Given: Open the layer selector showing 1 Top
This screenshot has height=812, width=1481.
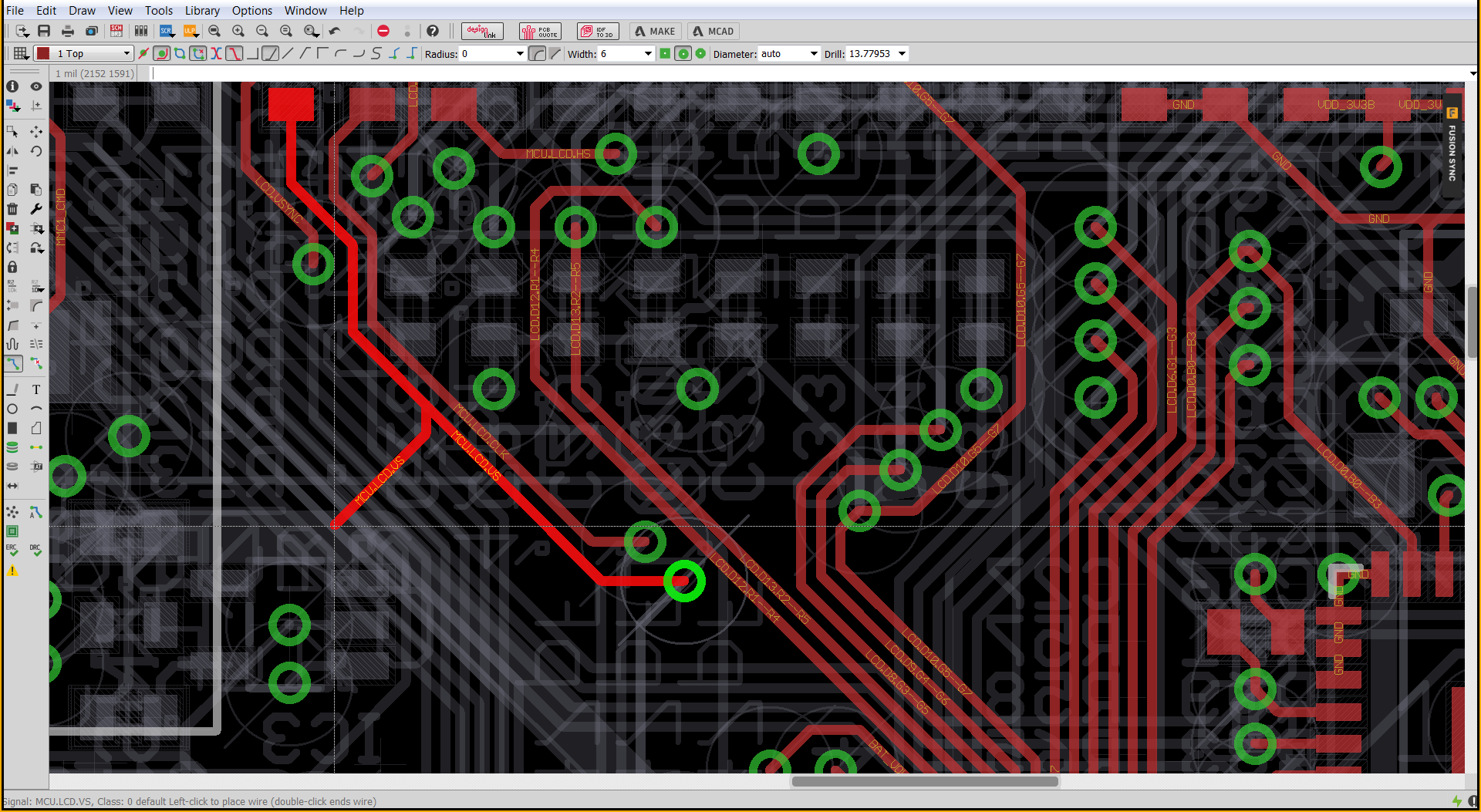Looking at the screenshot, I should coord(84,53).
